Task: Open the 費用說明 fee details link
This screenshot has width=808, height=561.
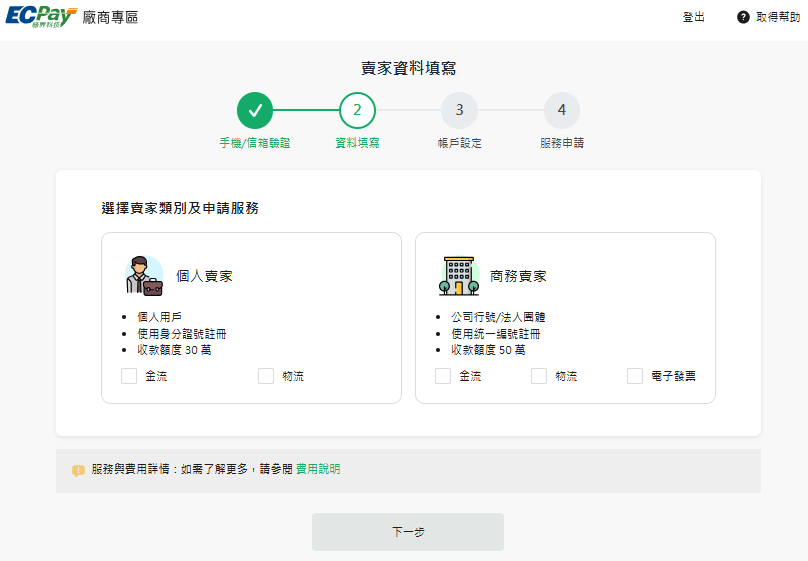Action: [x=318, y=469]
